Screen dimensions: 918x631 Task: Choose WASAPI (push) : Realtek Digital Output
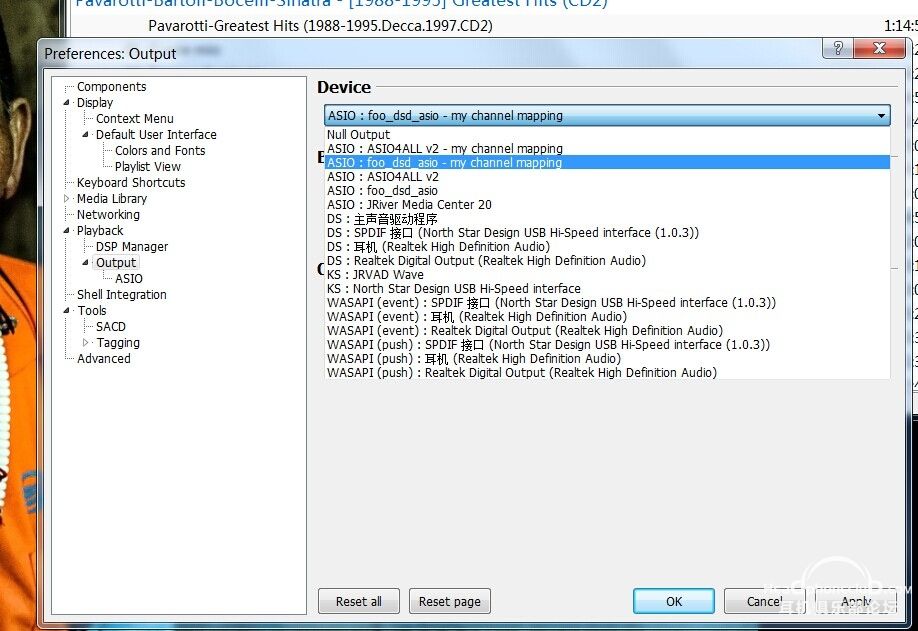tap(607, 373)
